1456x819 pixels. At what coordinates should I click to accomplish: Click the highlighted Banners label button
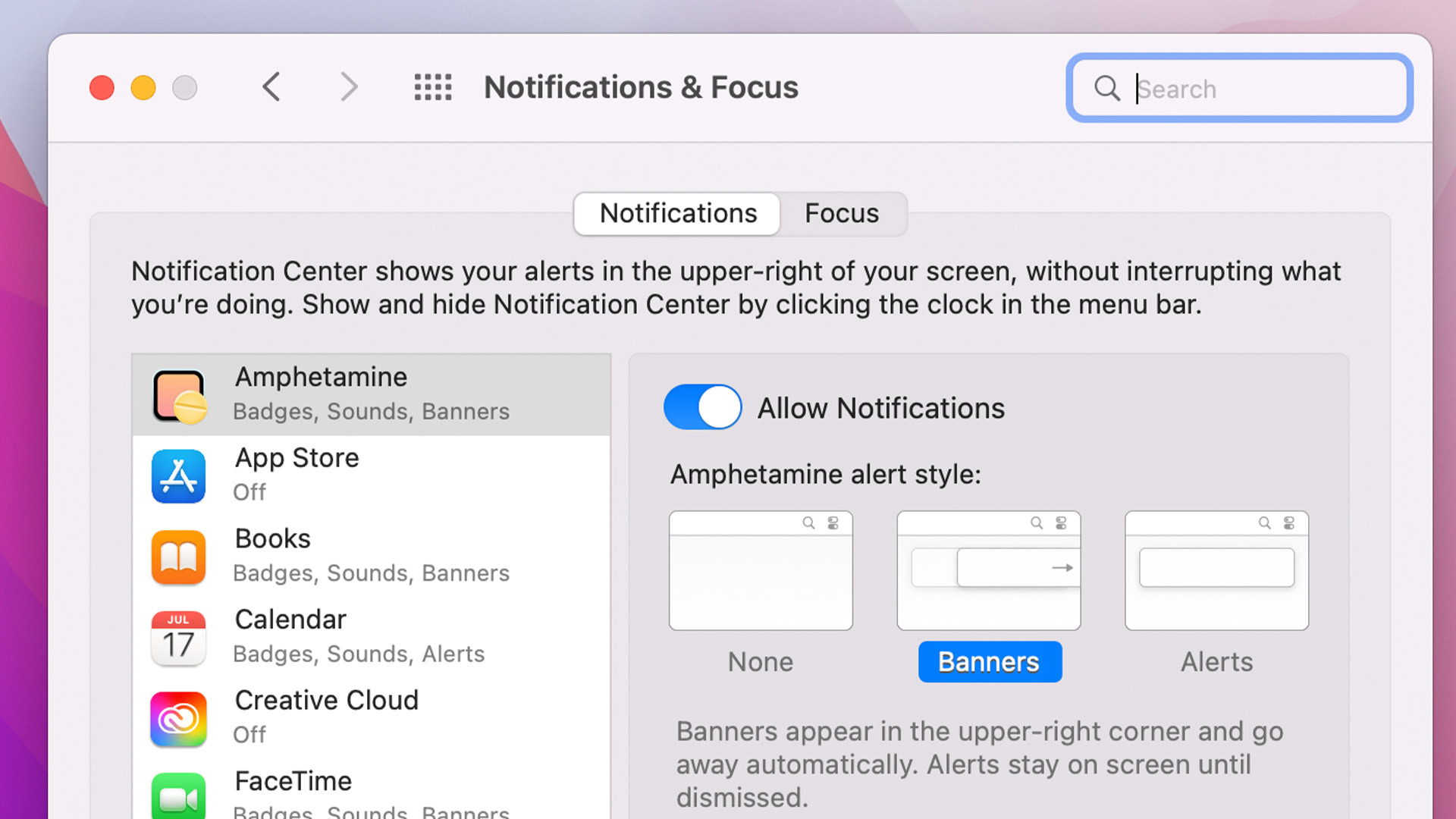click(x=989, y=662)
